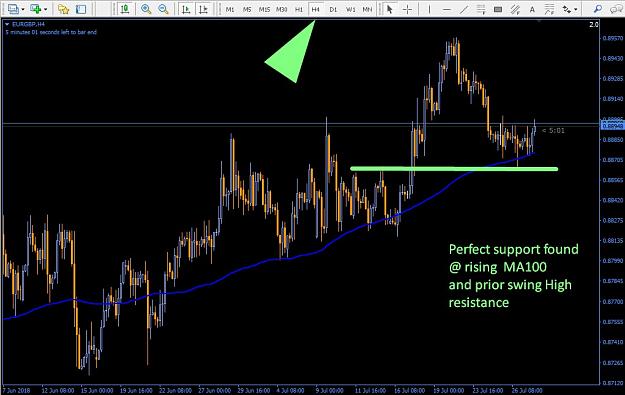This screenshot has height=395, width=625.
Task: Open the magnifier search icon
Action: (x=597, y=9)
